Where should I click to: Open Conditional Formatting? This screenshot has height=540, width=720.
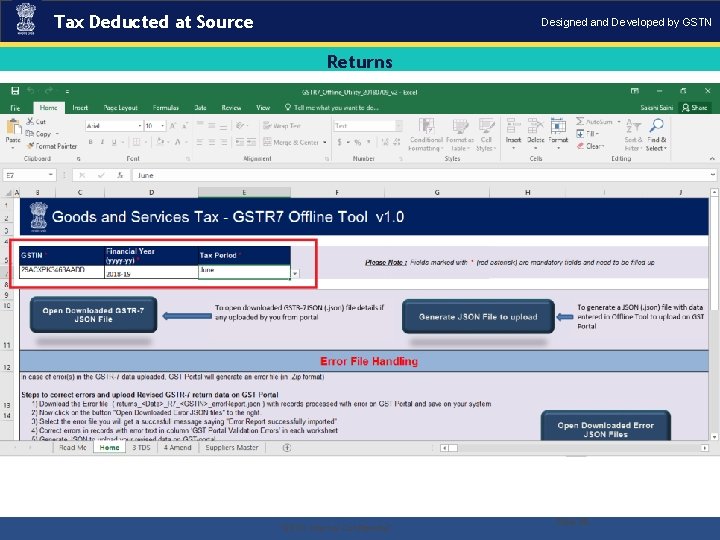426,135
